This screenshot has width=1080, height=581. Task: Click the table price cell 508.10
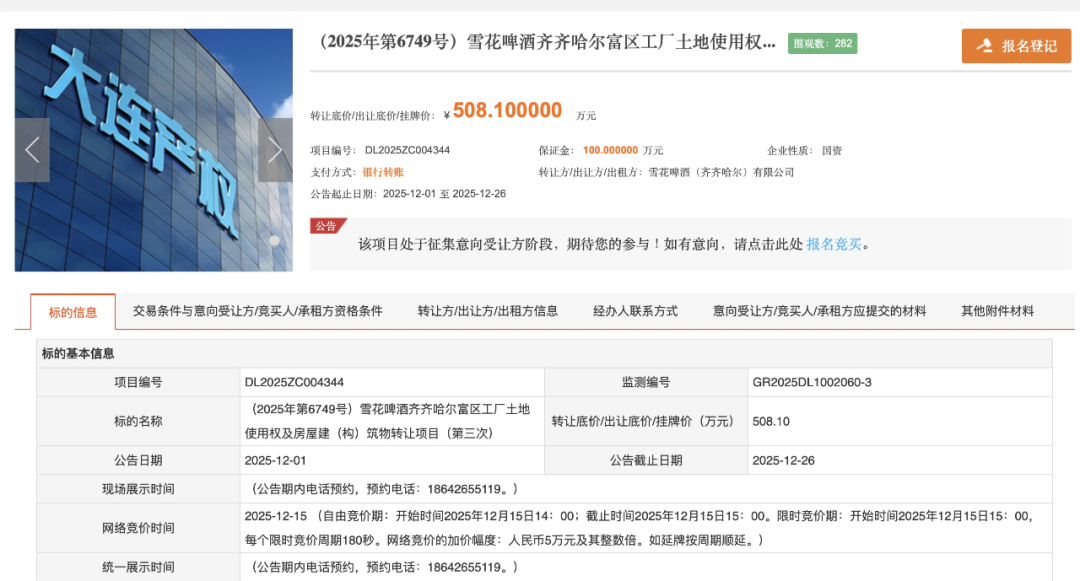[x=771, y=421]
